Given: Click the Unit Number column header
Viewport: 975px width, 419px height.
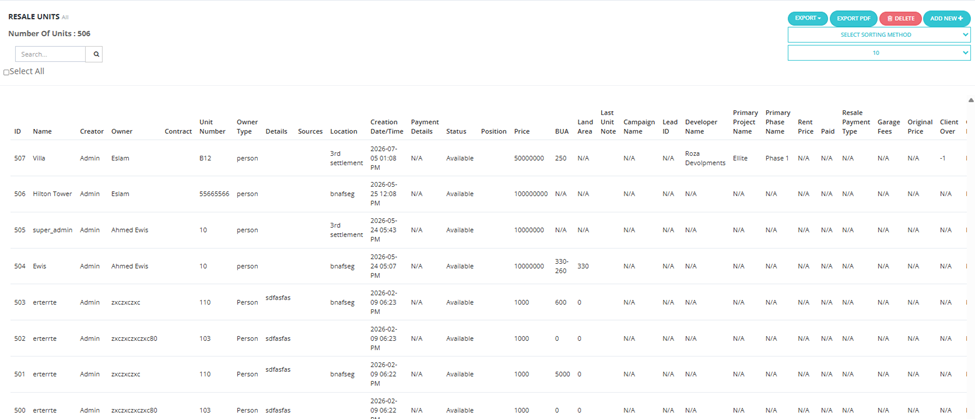Looking at the screenshot, I should (x=210, y=127).
